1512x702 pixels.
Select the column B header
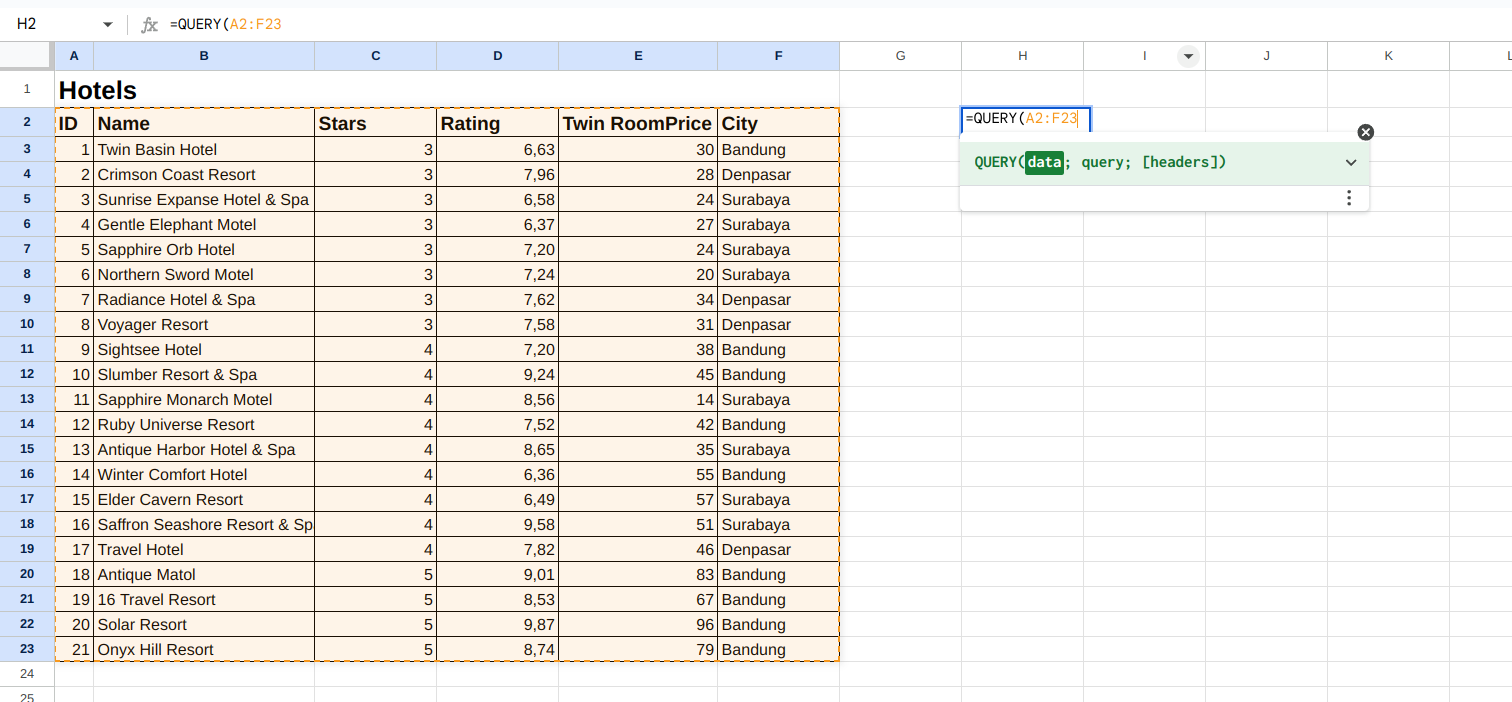(204, 56)
